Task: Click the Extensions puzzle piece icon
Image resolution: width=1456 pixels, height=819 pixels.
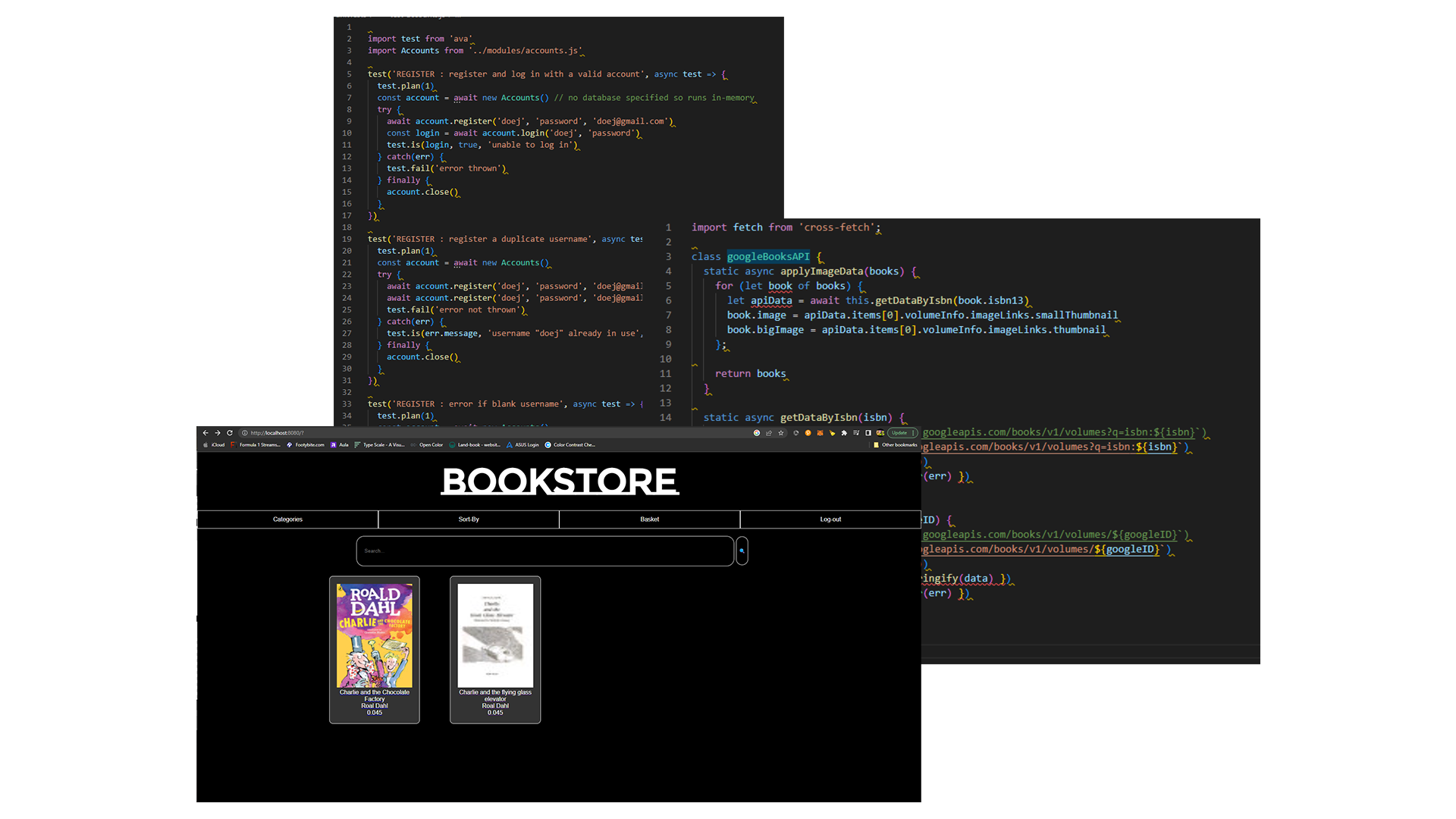Action: point(844,433)
